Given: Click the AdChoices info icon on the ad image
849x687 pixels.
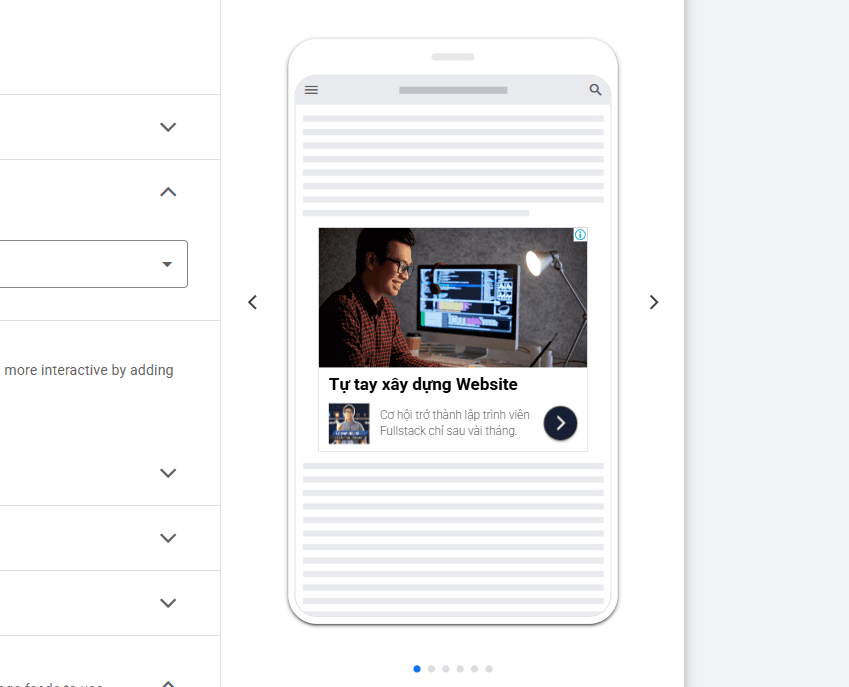Looking at the screenshot, I should (x=580, y=234).
